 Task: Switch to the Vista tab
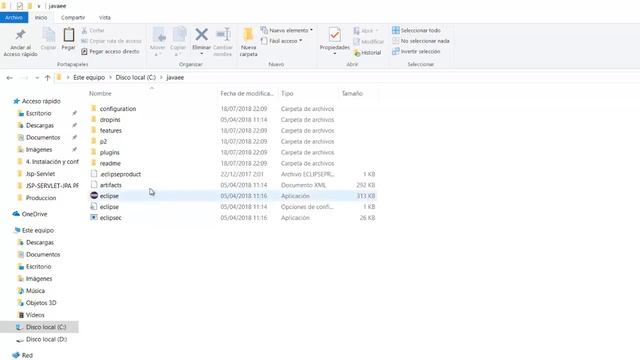click(105, 18)
